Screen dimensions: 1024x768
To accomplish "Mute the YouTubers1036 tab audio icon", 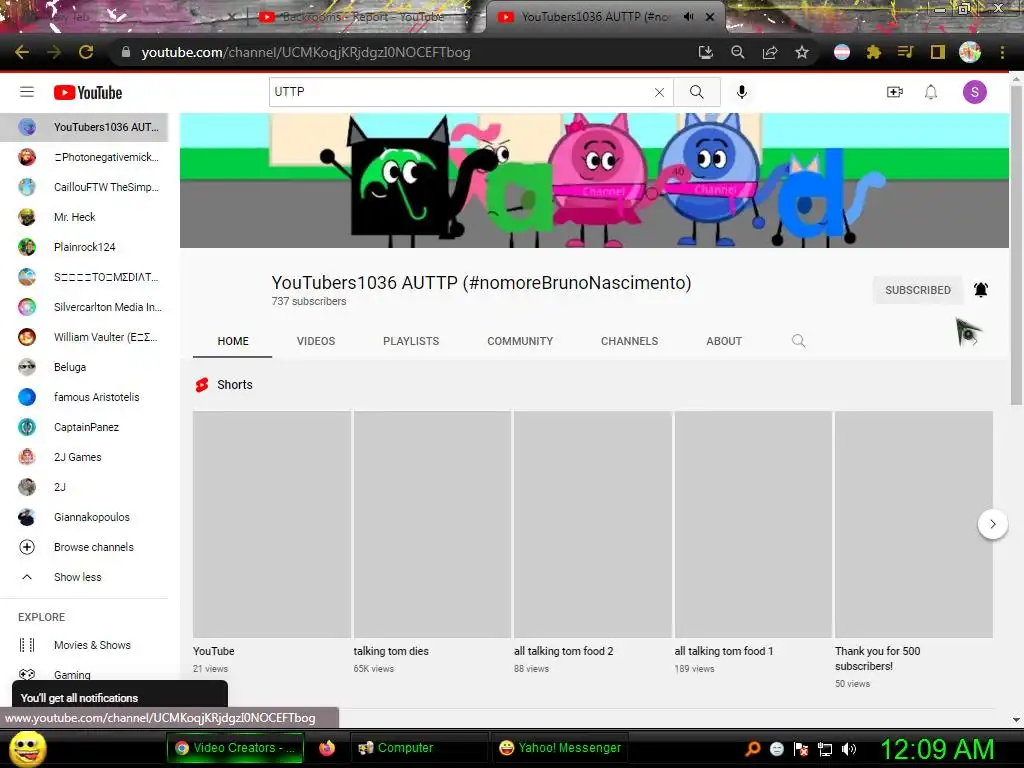I will pyautogui.click(x=688, y=17).
